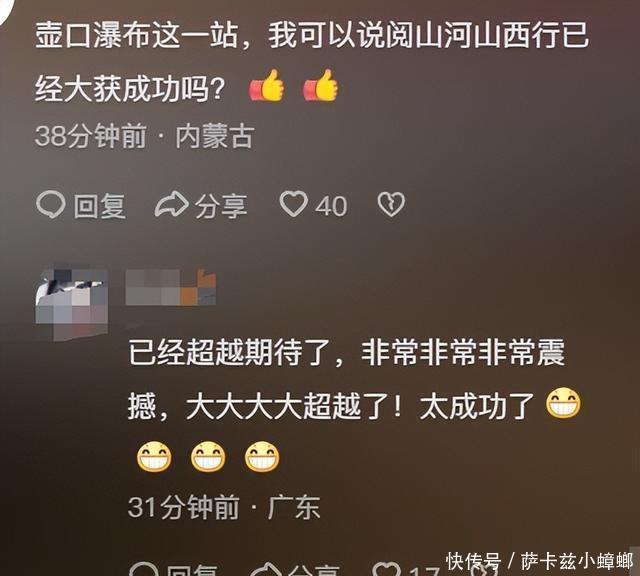Click the '分享' label under the 壶口瀑布 comment
The image size is (640, 576).
point(221,206)
